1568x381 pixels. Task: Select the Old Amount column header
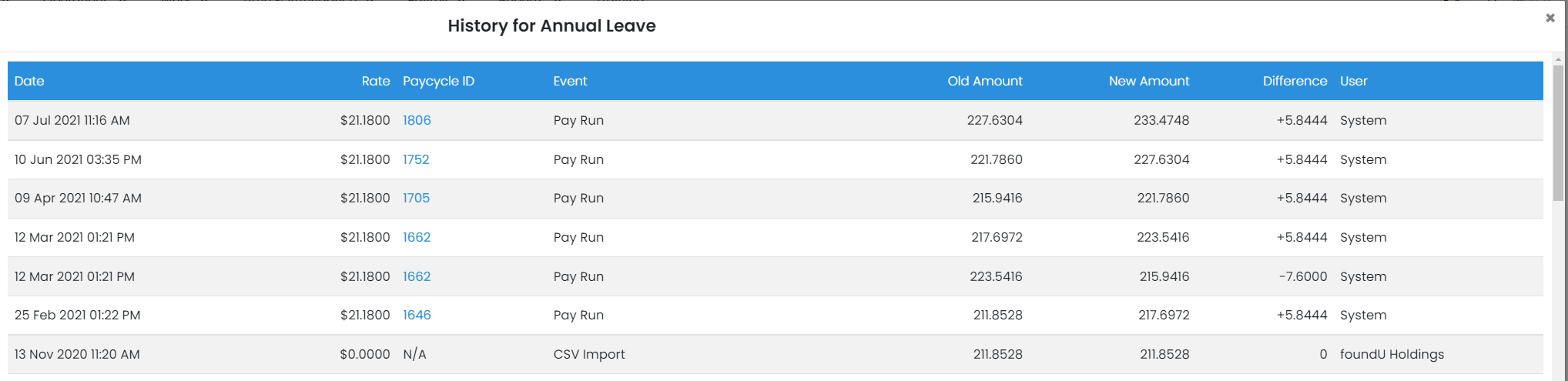pos(984,81)
